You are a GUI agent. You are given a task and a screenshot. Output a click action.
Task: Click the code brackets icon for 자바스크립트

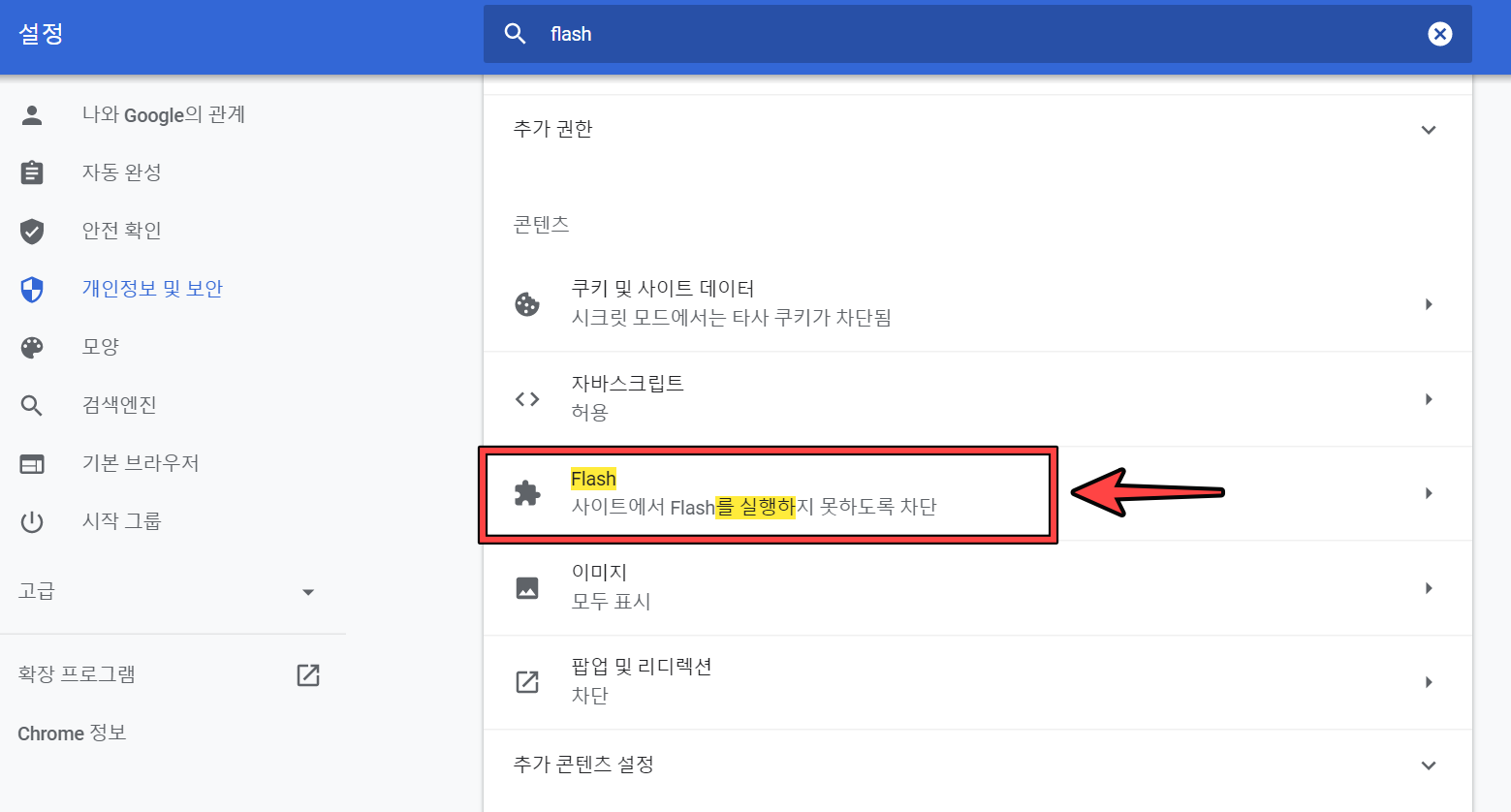527,399
